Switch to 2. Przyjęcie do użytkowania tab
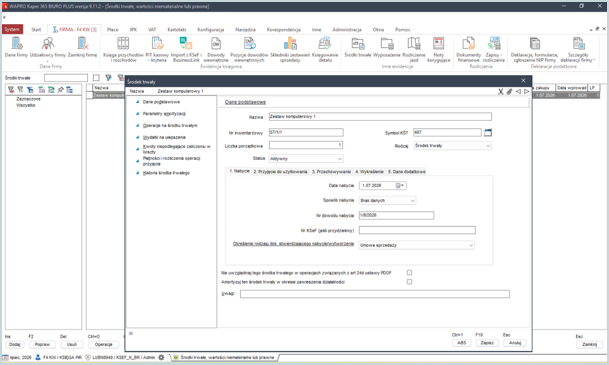 [280, 172]
